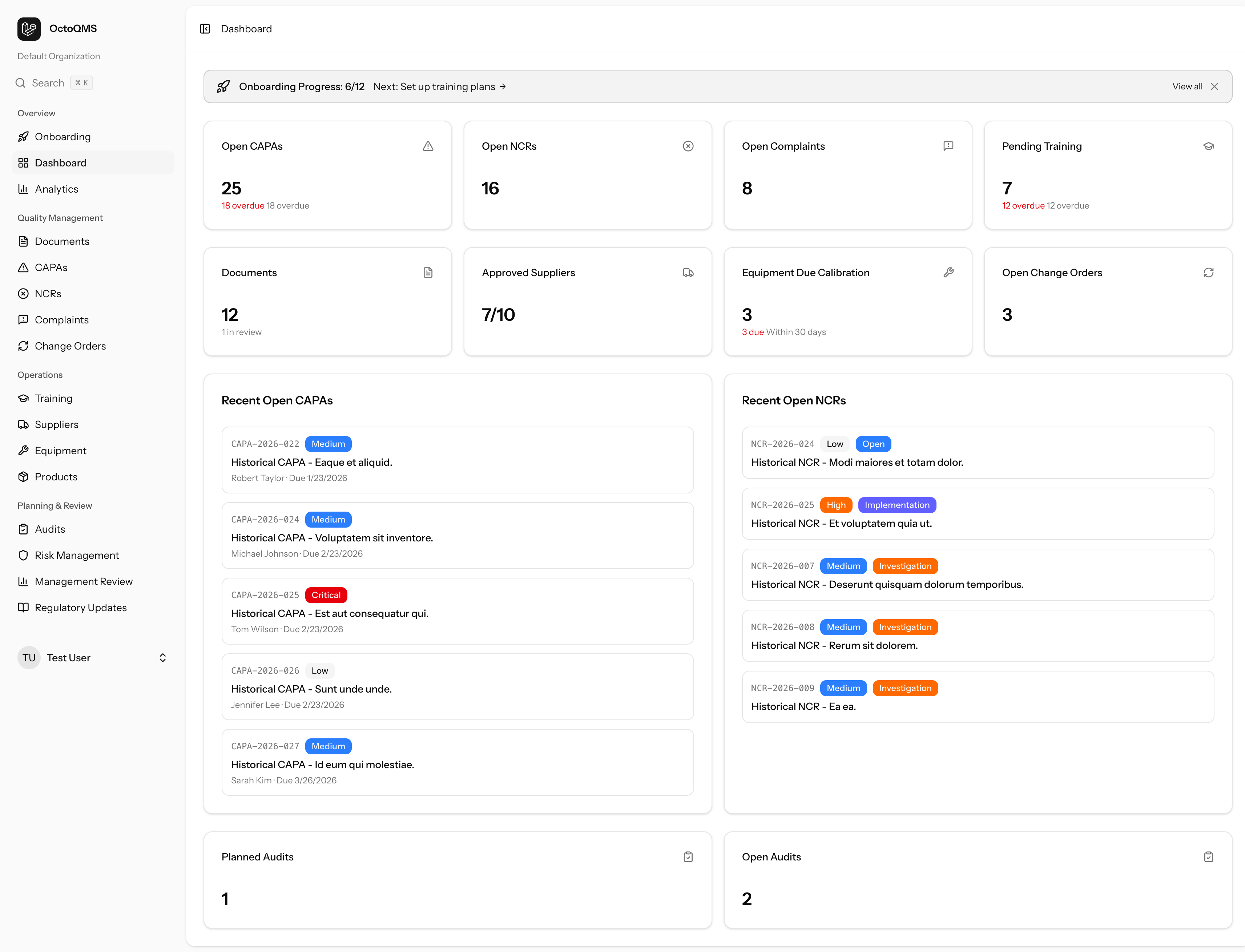Click graduation cap icon on Pending Training card
Viewport: 1245px width, 952px height.
coord(1208,146)
